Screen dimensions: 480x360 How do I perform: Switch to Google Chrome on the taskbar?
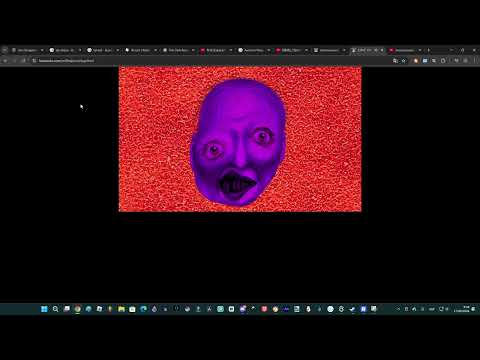coord(77,309)
